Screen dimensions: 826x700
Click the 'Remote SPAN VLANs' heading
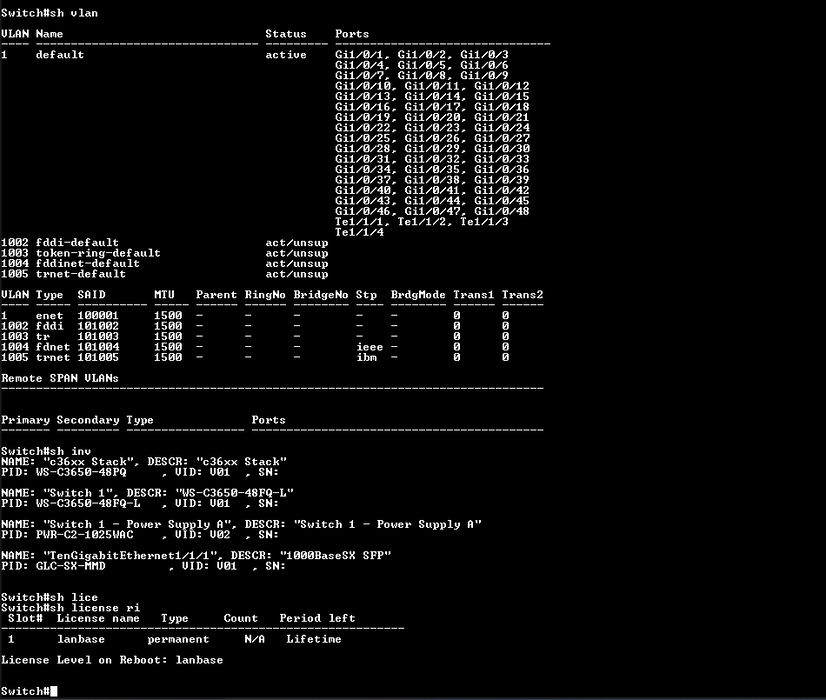[x=60, y=378]
